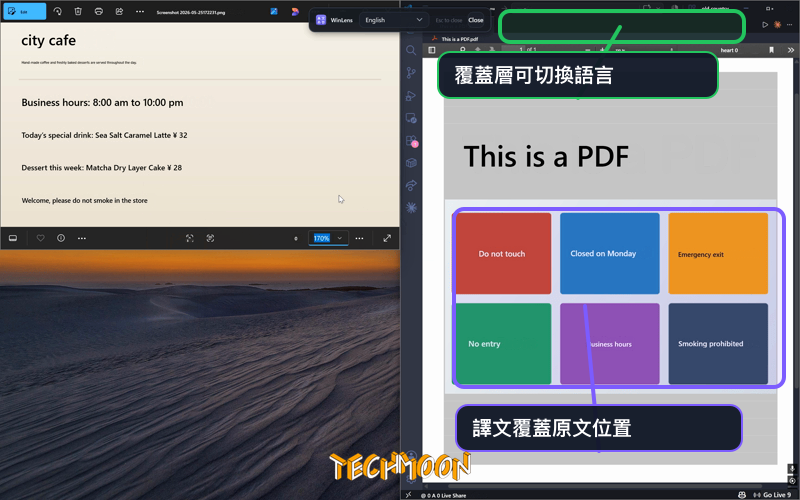Open the blue Designer app icon in Photos
The height and width of the screenshot is (500, 800).
[274, 11]
